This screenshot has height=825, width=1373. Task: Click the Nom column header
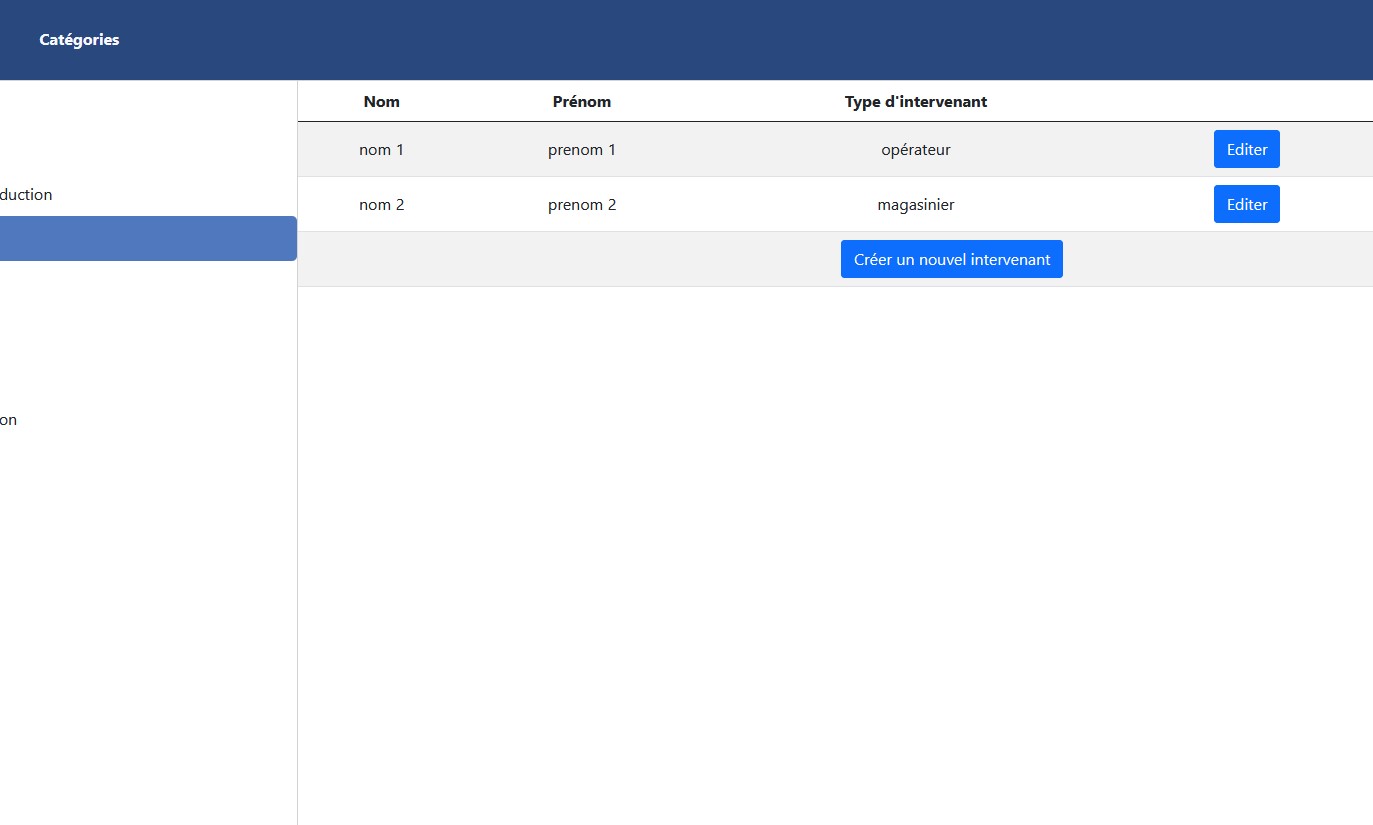click(x=381, y=102)
